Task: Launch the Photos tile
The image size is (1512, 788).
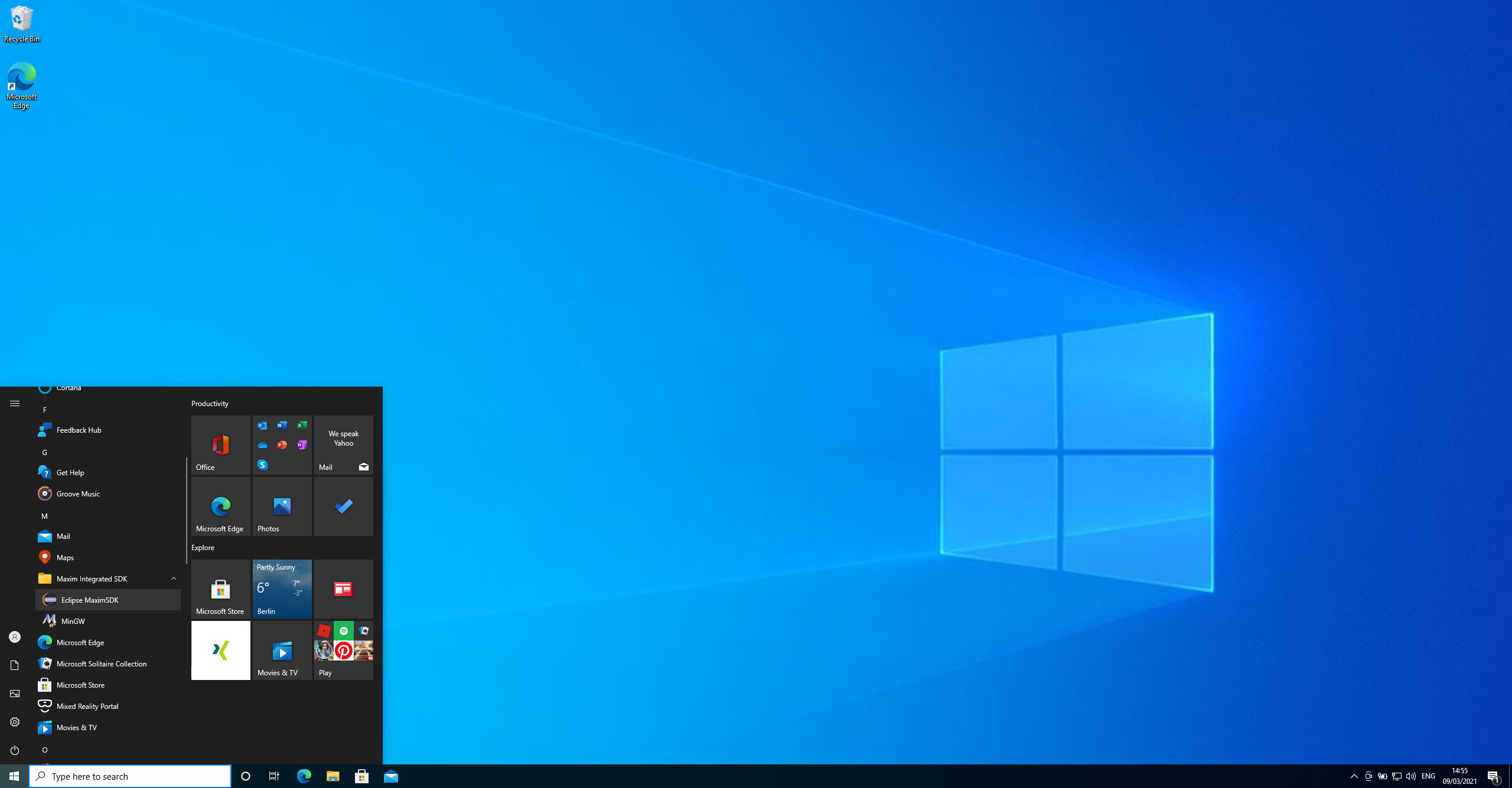Action: pyautogui.click(x=282, y=506)
